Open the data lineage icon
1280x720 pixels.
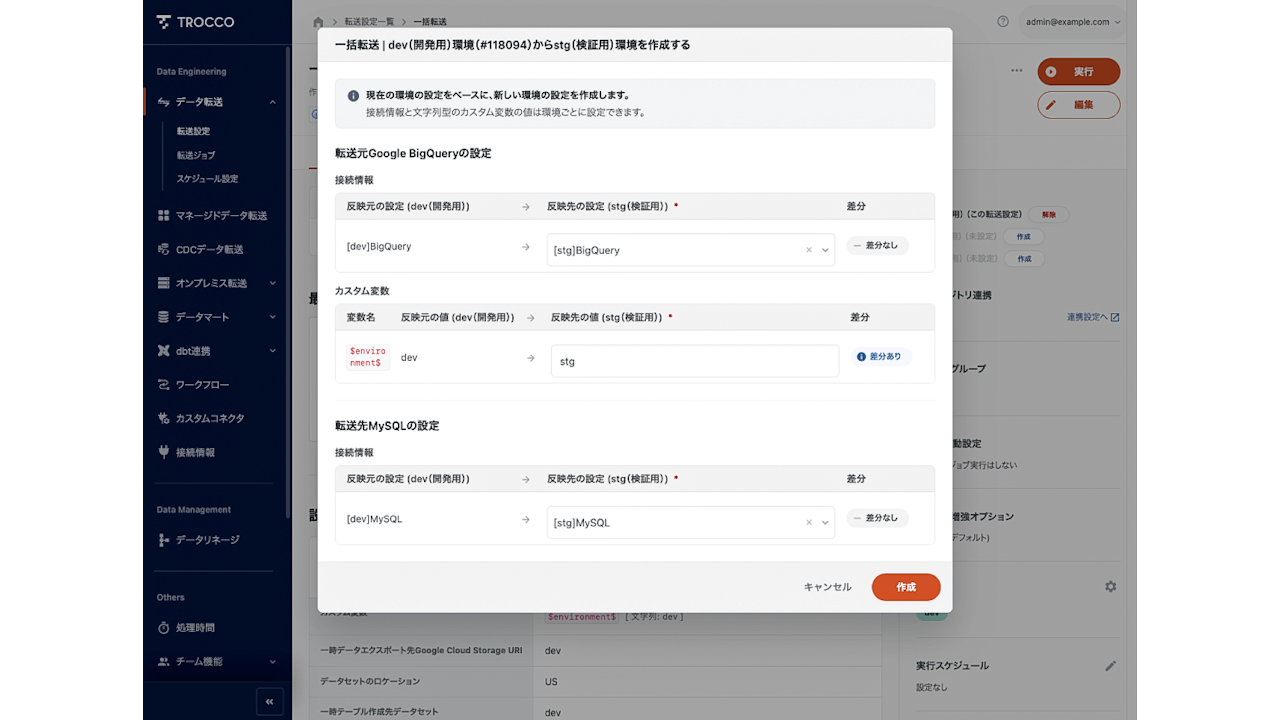coord(164,540)
